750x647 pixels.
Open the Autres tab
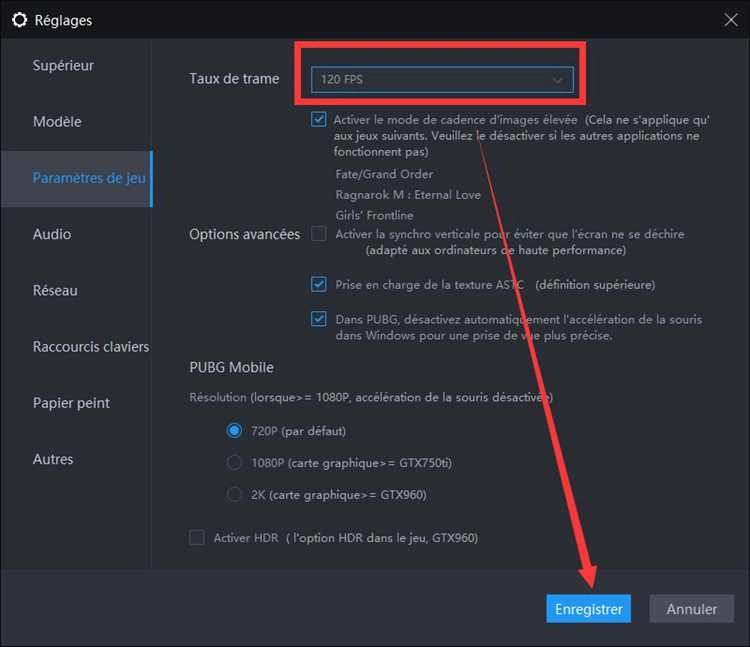(x=53, y=459)
